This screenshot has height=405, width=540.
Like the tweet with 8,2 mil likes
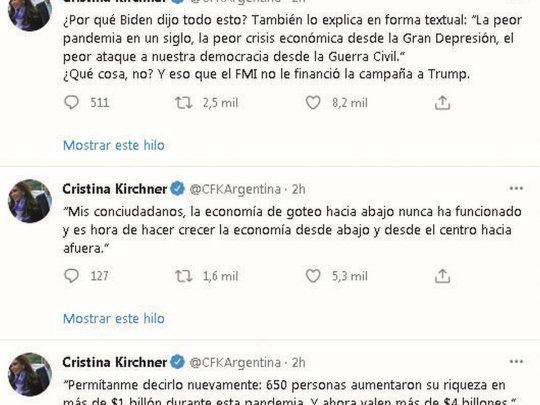tap(313, 103)
